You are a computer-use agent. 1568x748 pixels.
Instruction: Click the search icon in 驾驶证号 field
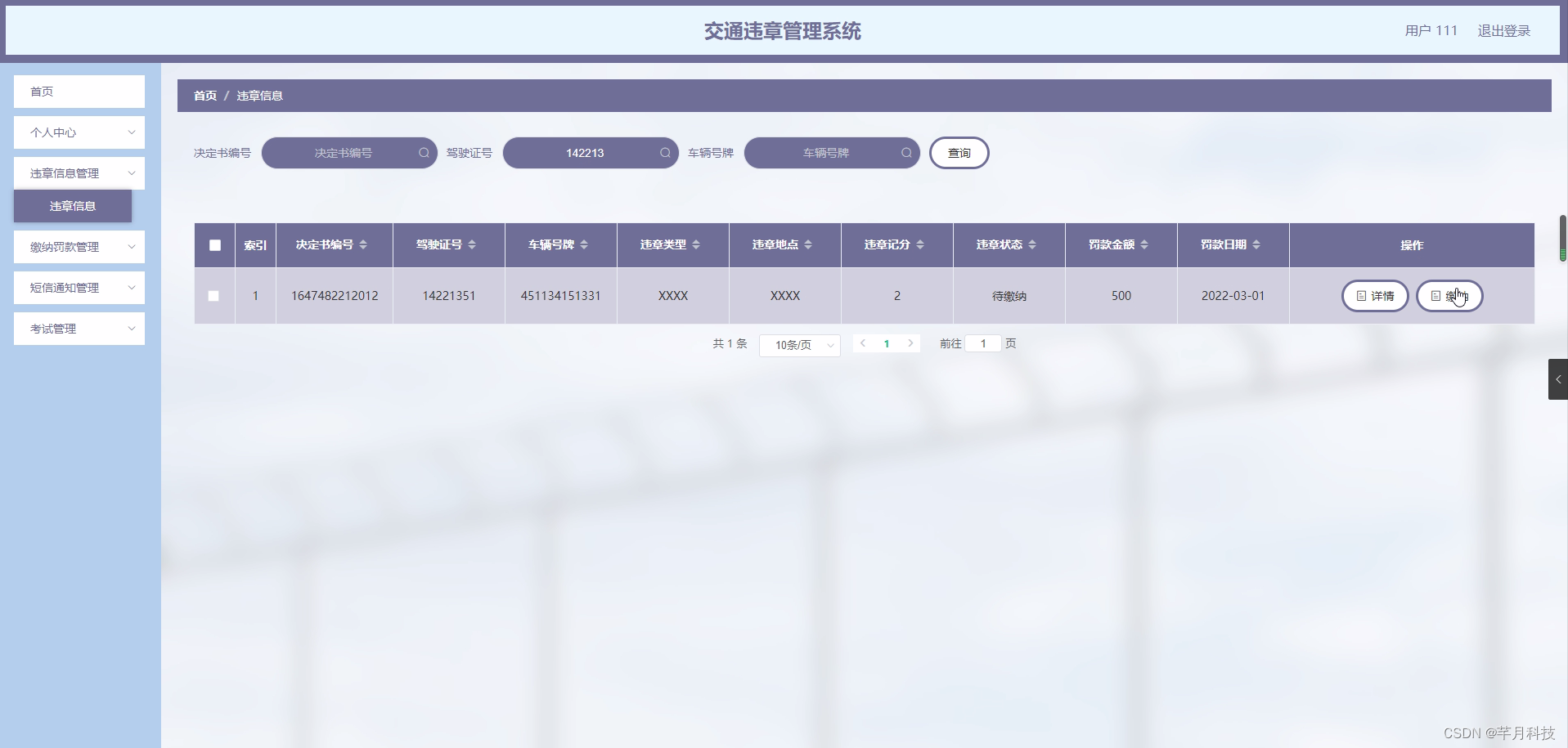click(x=666, y=153)
